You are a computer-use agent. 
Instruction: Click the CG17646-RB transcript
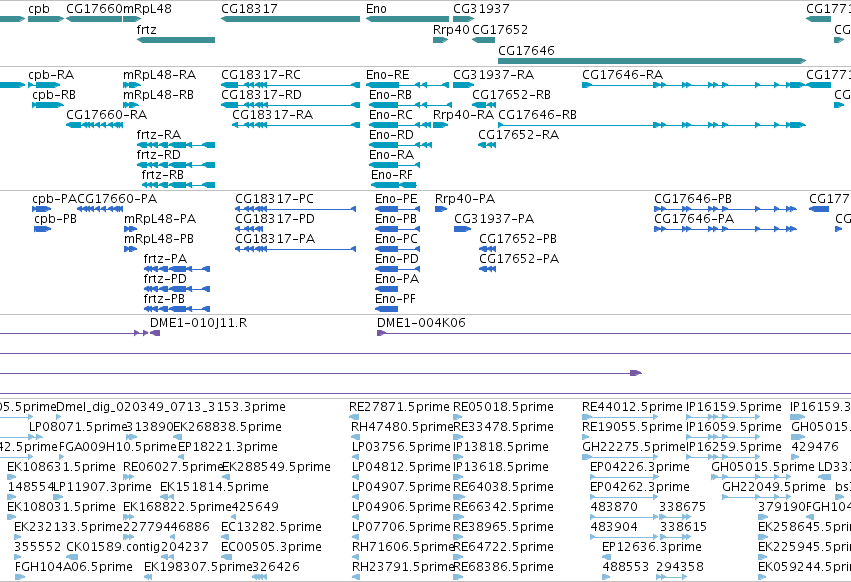(652, 125)
